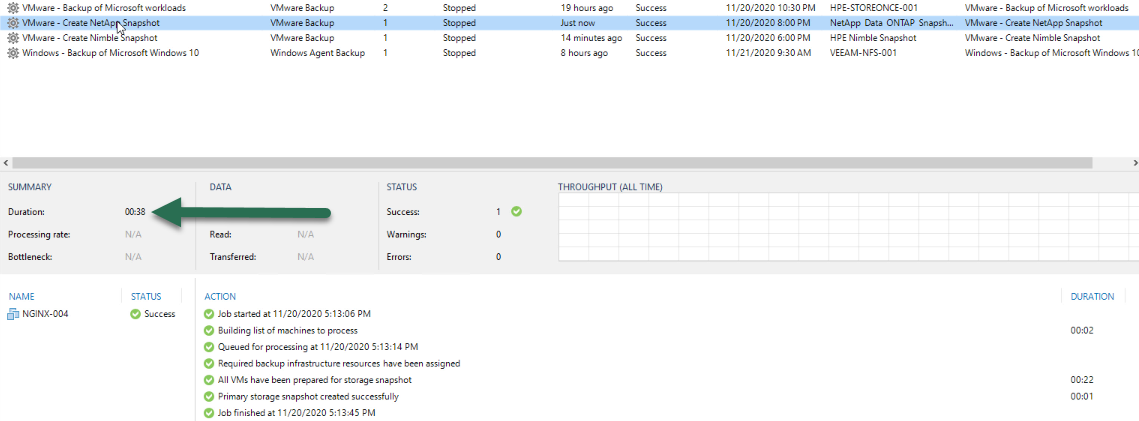Click the ACTION column header

click(x=220, y=297)
